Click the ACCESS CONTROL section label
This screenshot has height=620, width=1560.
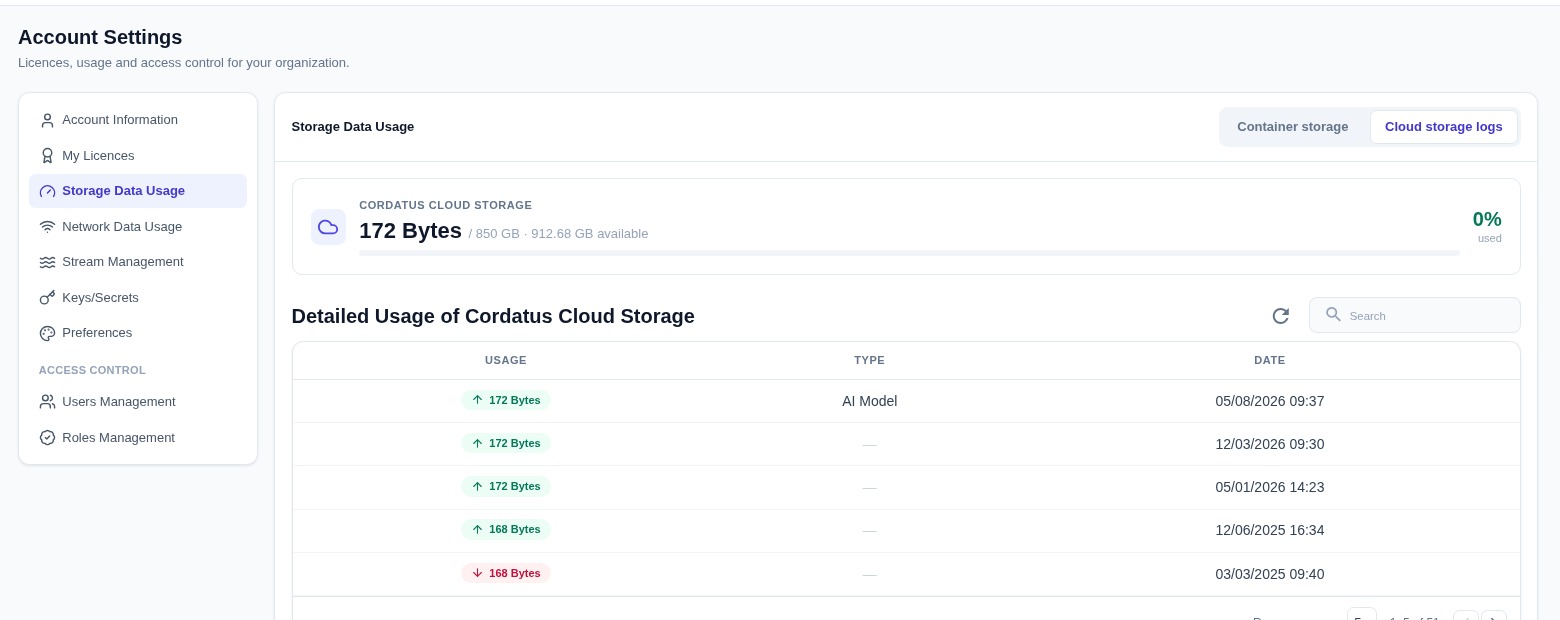[x=92, y=370]
